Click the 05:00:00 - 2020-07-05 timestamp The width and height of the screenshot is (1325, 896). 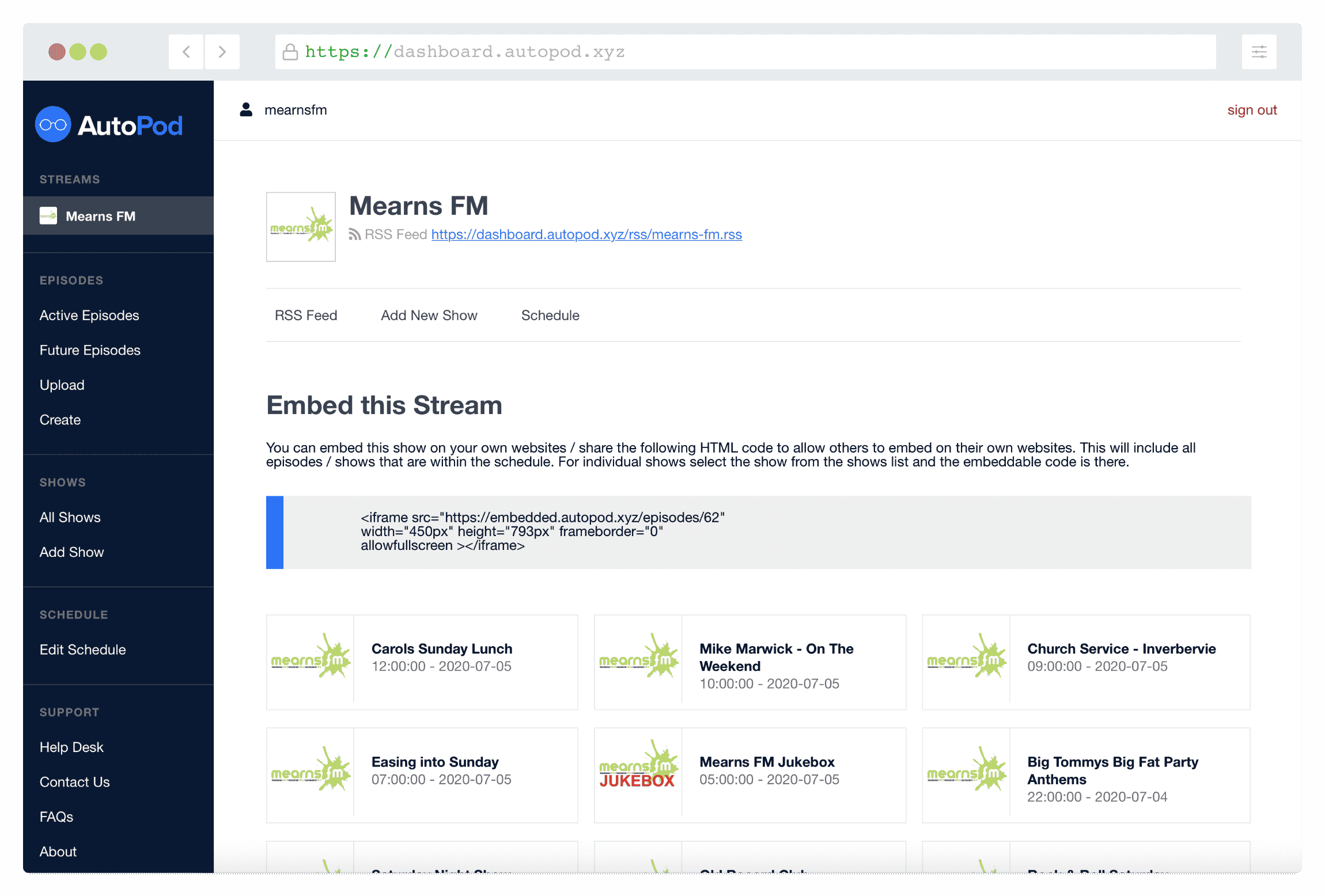point(769,779)
